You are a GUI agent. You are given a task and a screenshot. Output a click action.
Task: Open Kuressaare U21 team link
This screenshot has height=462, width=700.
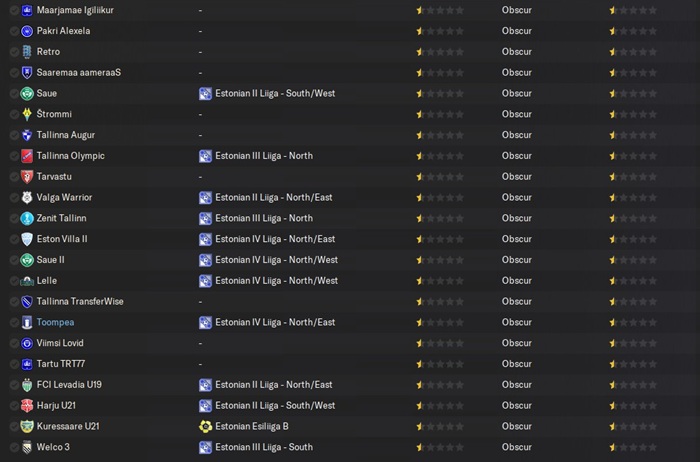tap(68, 426)
